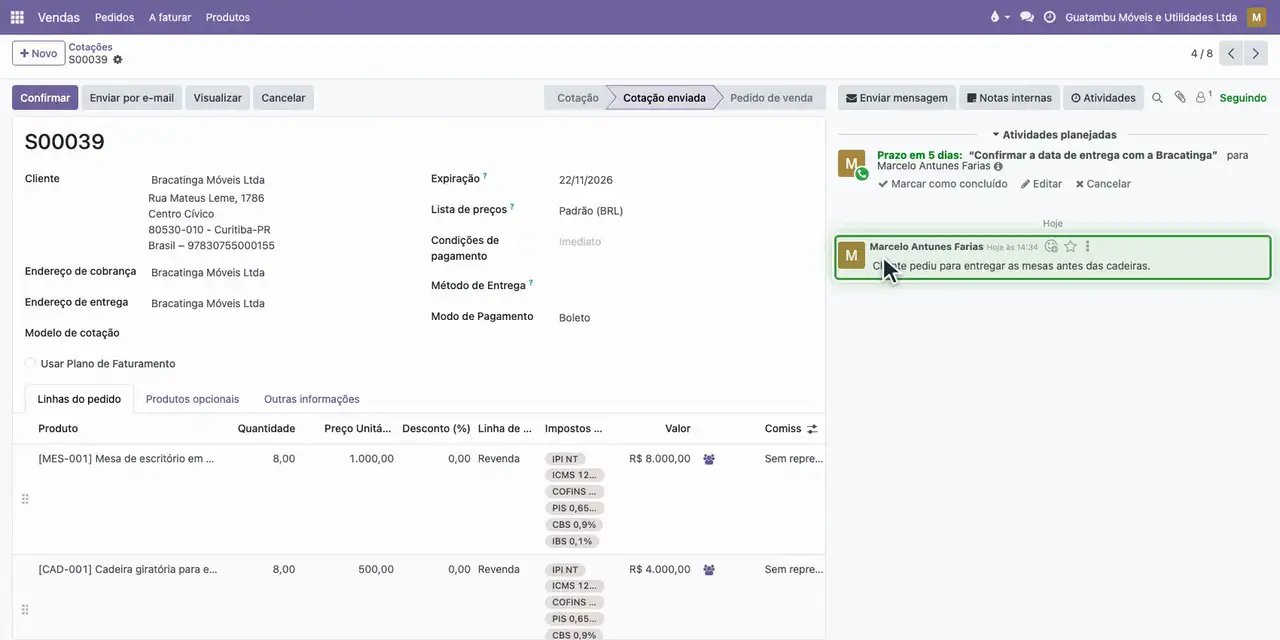
Task: Open the Lista de preços dropdown field
Action: tap(684, 211)
